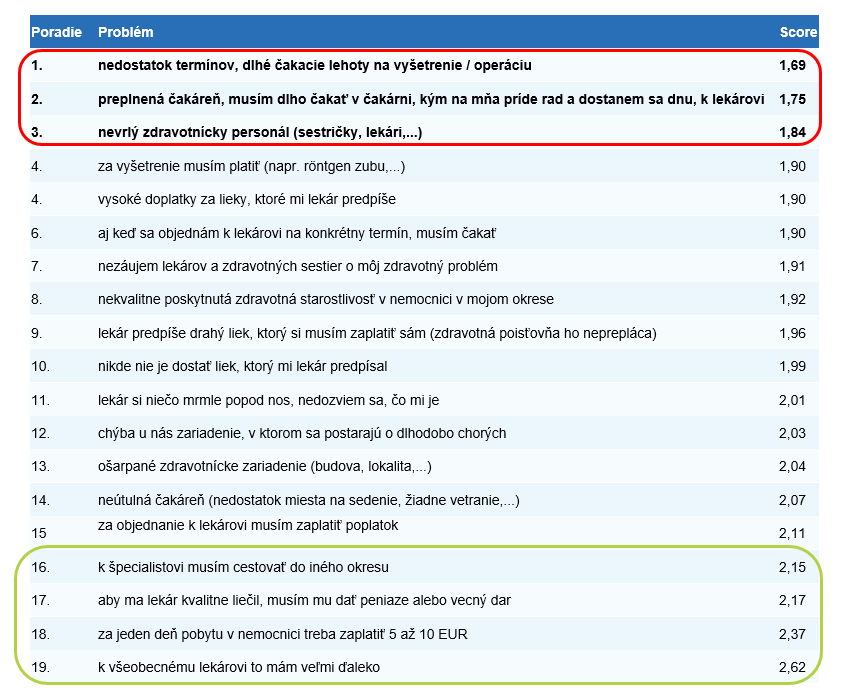Click the rank number 7.
Image resolution: width=843 pixels, height=698 pixels.
[x=37, y=266]
